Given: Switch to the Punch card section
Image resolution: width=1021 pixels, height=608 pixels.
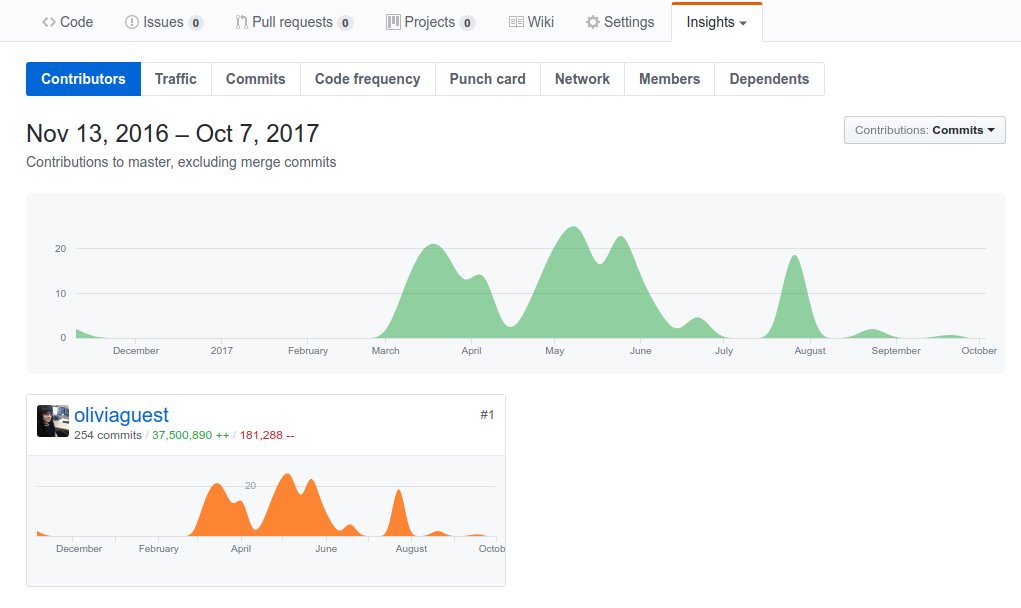Looking at the screenshot, I should coord(487,79).
